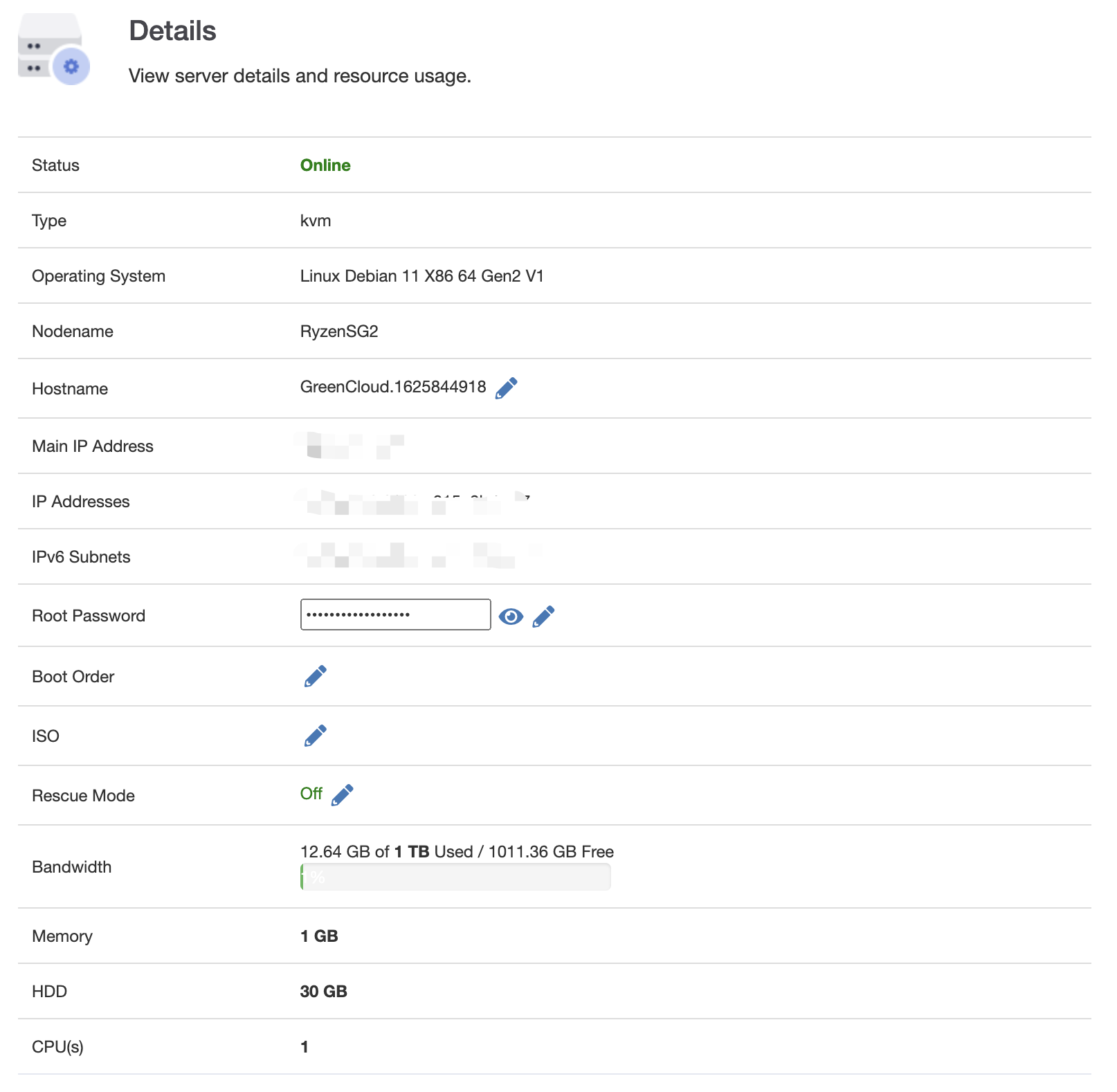Click the bandwidth usage progress bar

tap(455, 877)
